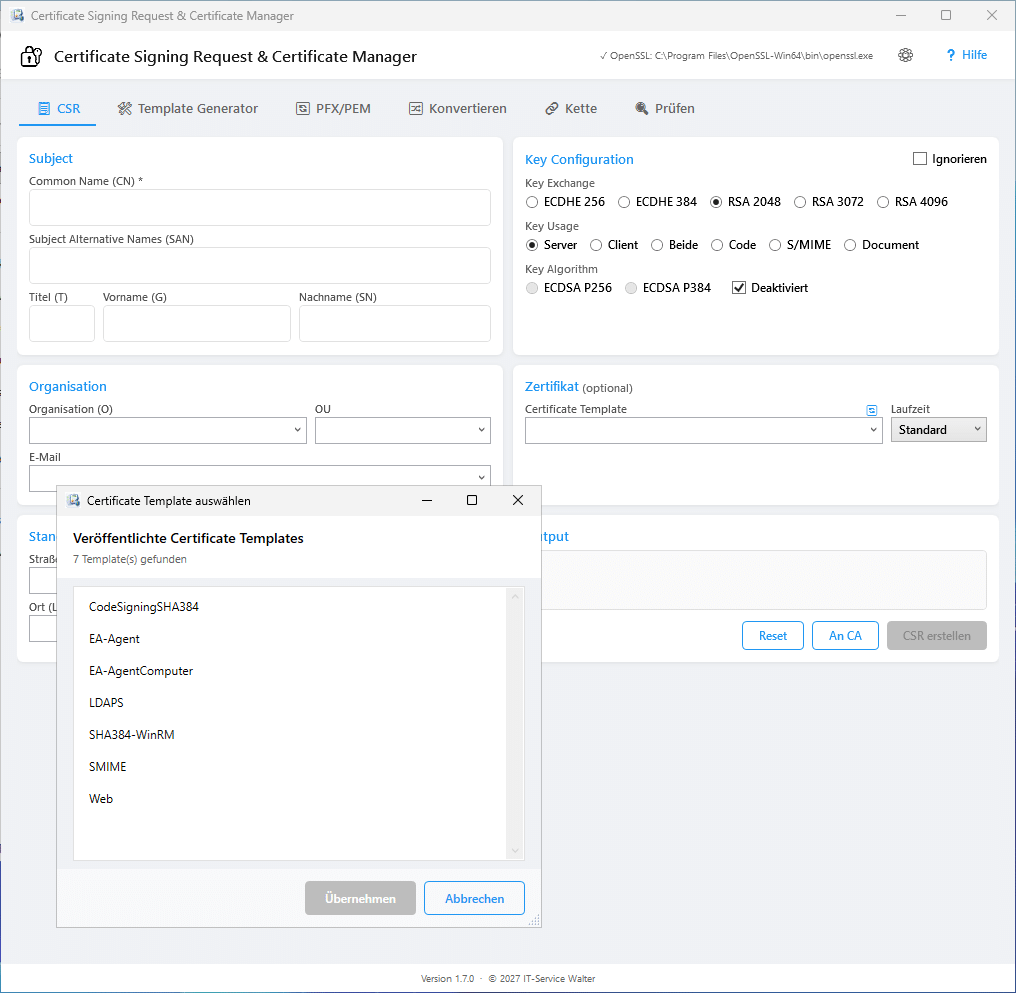The width and height of the screenshot is (1016, 993).
Task: Select the EA-Agent template
Action: [290, 639]
